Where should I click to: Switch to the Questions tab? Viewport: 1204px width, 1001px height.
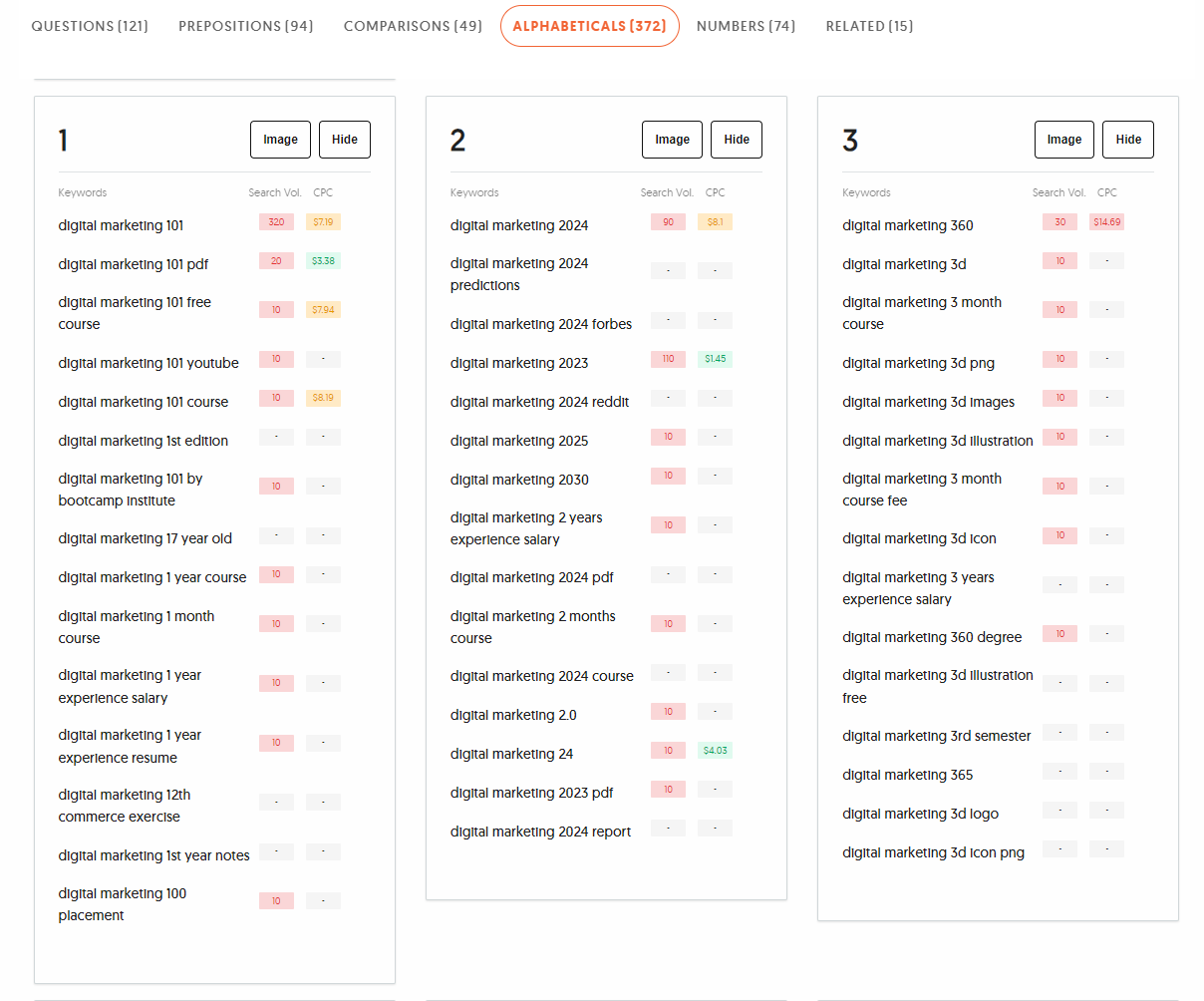click(x=90, y=26)
